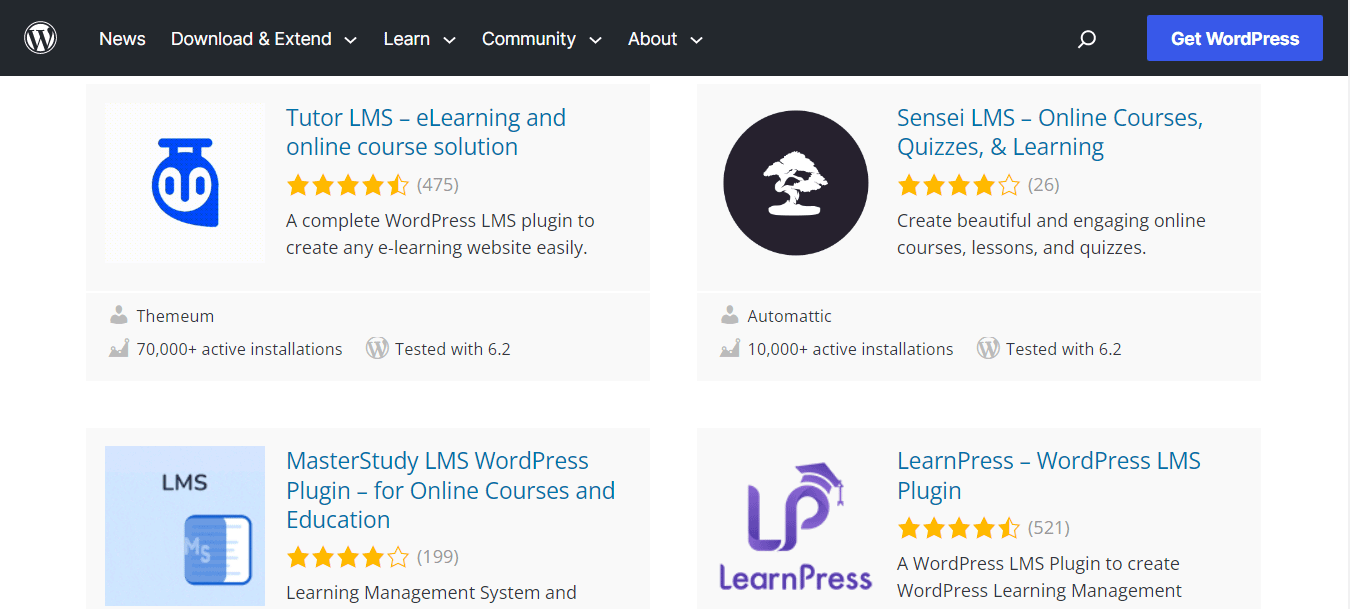Image resolution: width=1350 pixels, height=609 pixels.
Task: Click the LearnPress description text
Action: 1039,577
